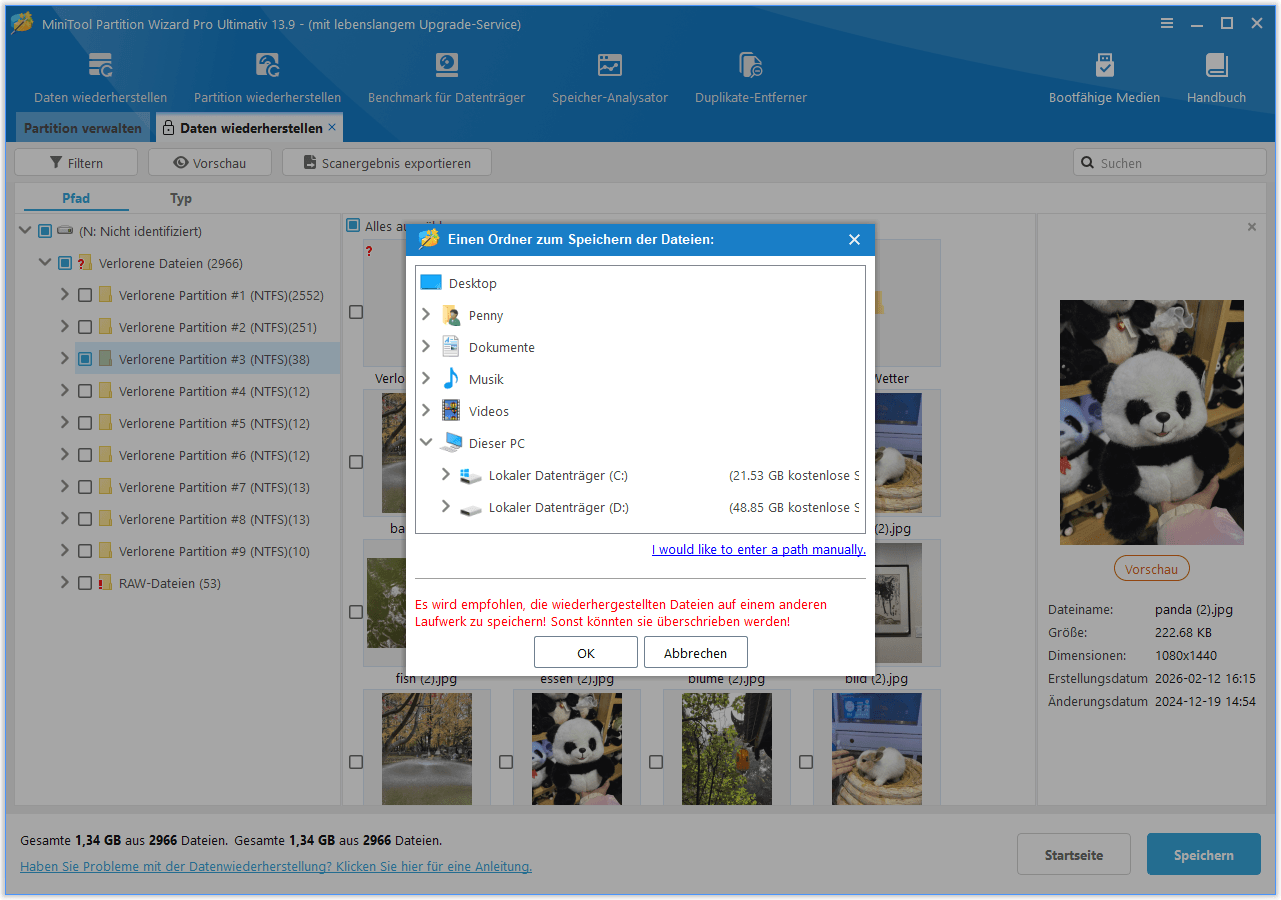Viewport: 1281px width, 900px height.
Task: Click the search magnifier icon
Action: point(1087,163)
